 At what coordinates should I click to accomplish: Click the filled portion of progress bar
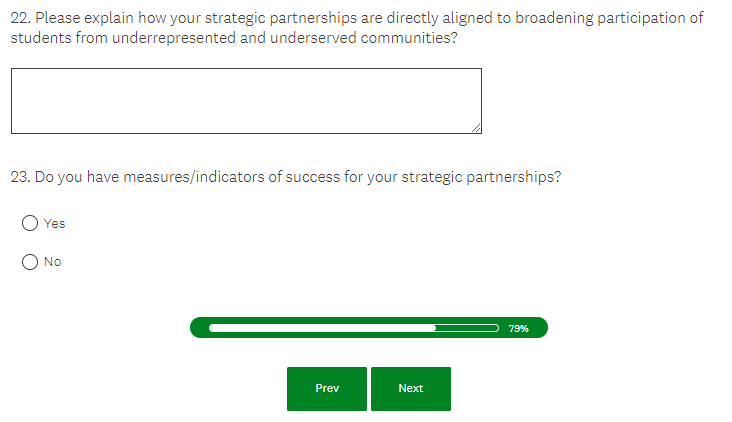pos(322,328)
